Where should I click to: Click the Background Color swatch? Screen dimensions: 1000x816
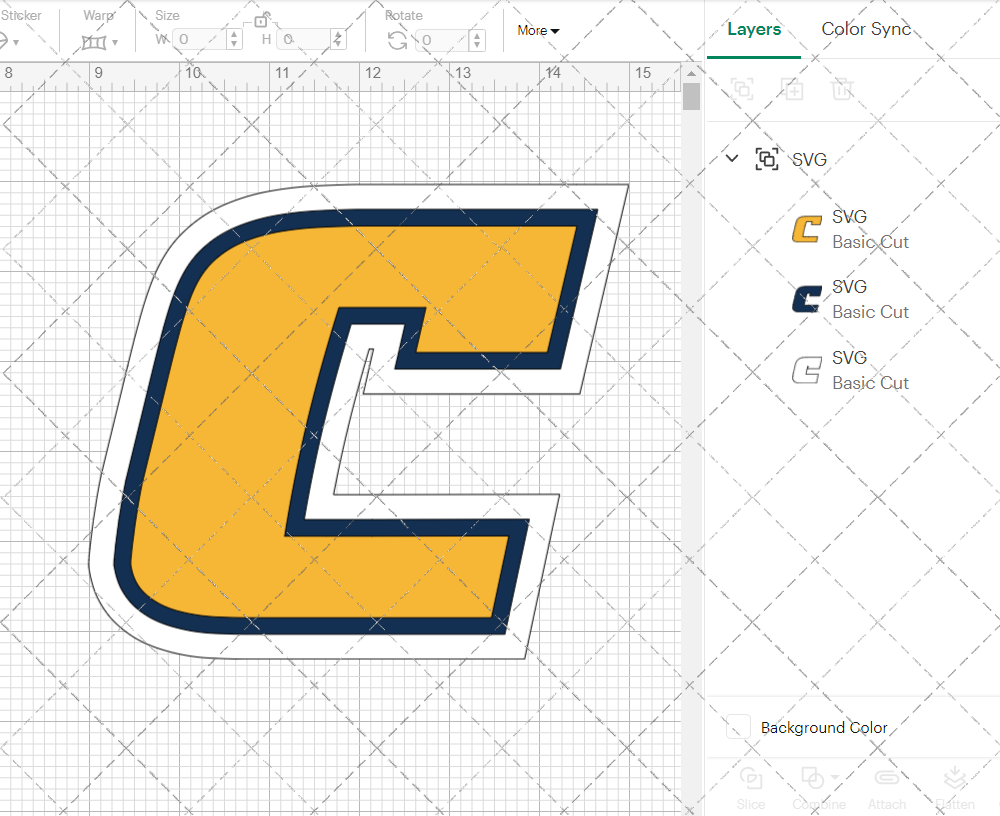click(x=737, y=727)
